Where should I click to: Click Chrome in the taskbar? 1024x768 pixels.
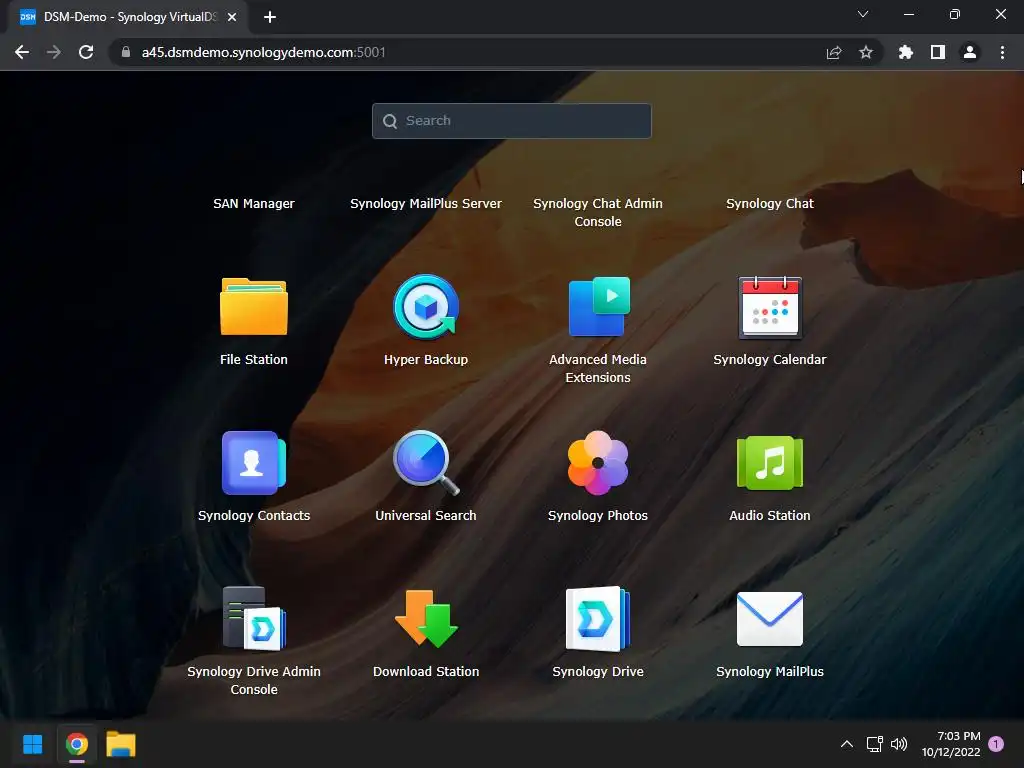[77, 744]
